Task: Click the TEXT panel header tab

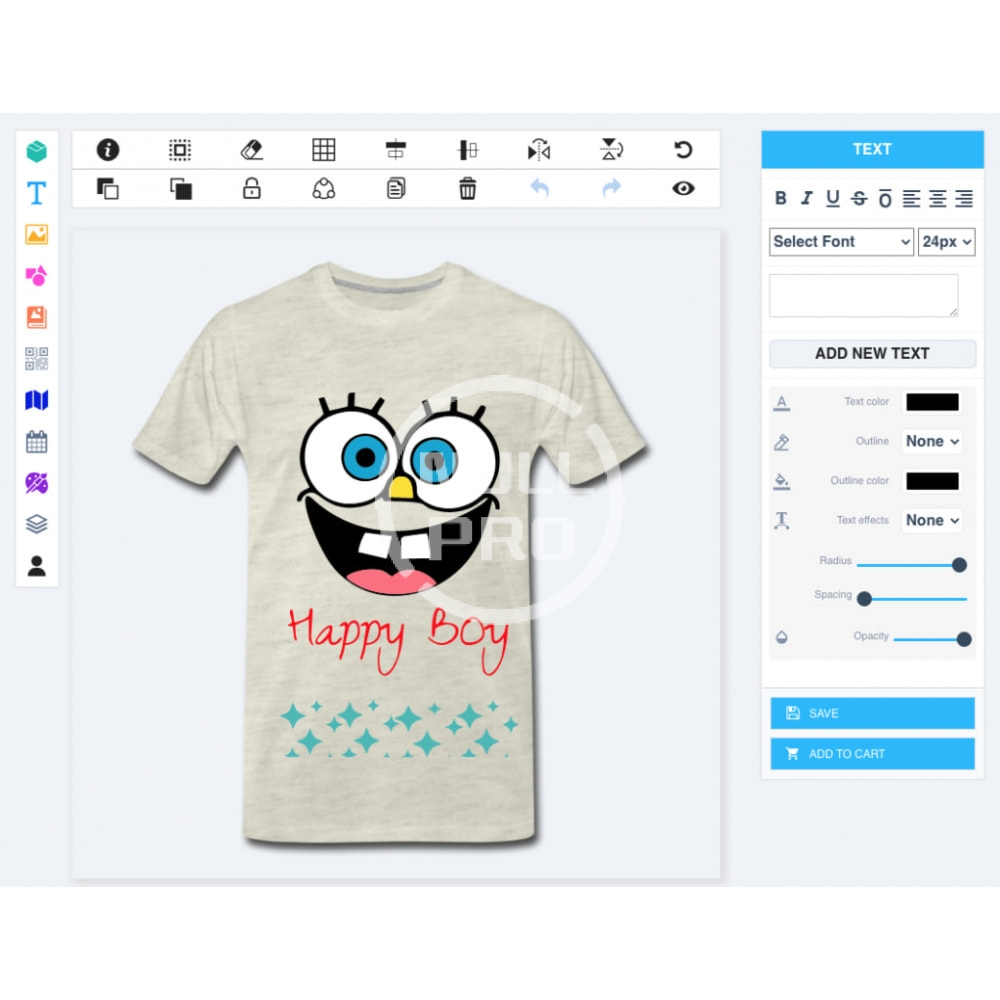Action: pyautogui.click(x=872, y=149)
